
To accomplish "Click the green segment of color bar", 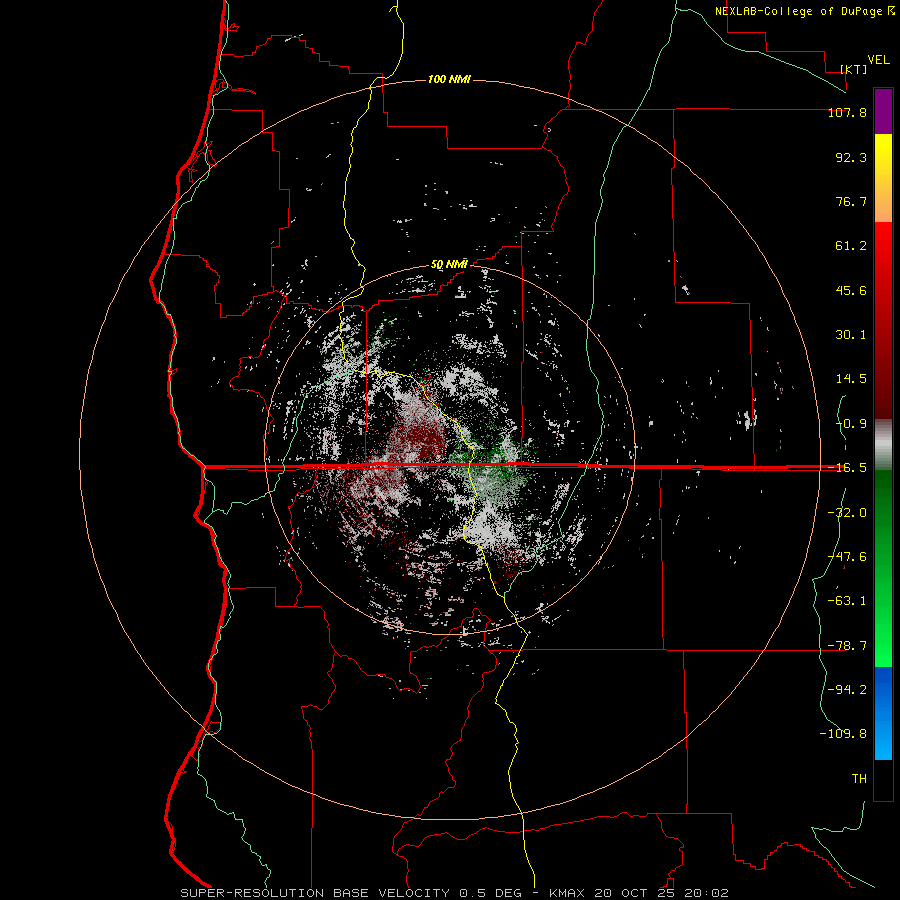I will [x=883, y=568].
